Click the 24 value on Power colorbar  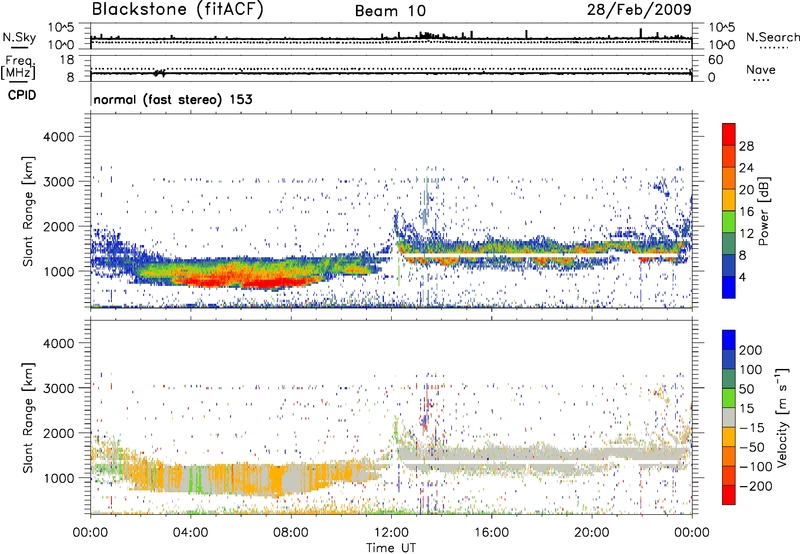746,168
